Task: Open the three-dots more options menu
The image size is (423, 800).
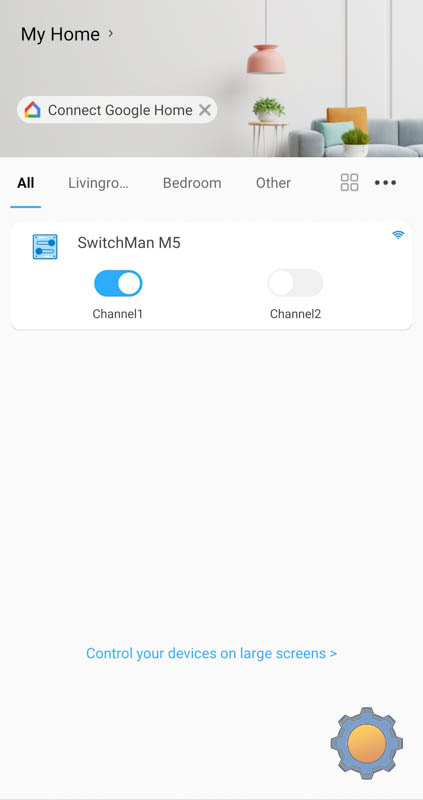Action: [x=385, y=183]
